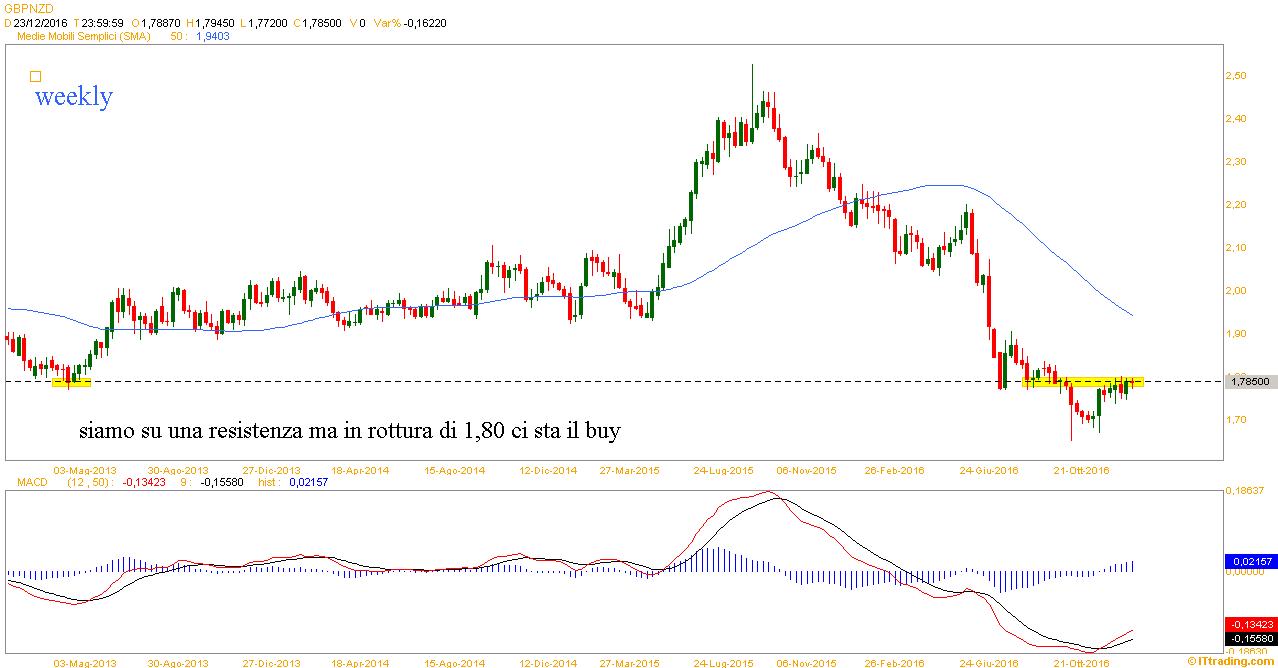Click the Var% value -0,16220
The image size is (1278, 668).
[425, 21]
